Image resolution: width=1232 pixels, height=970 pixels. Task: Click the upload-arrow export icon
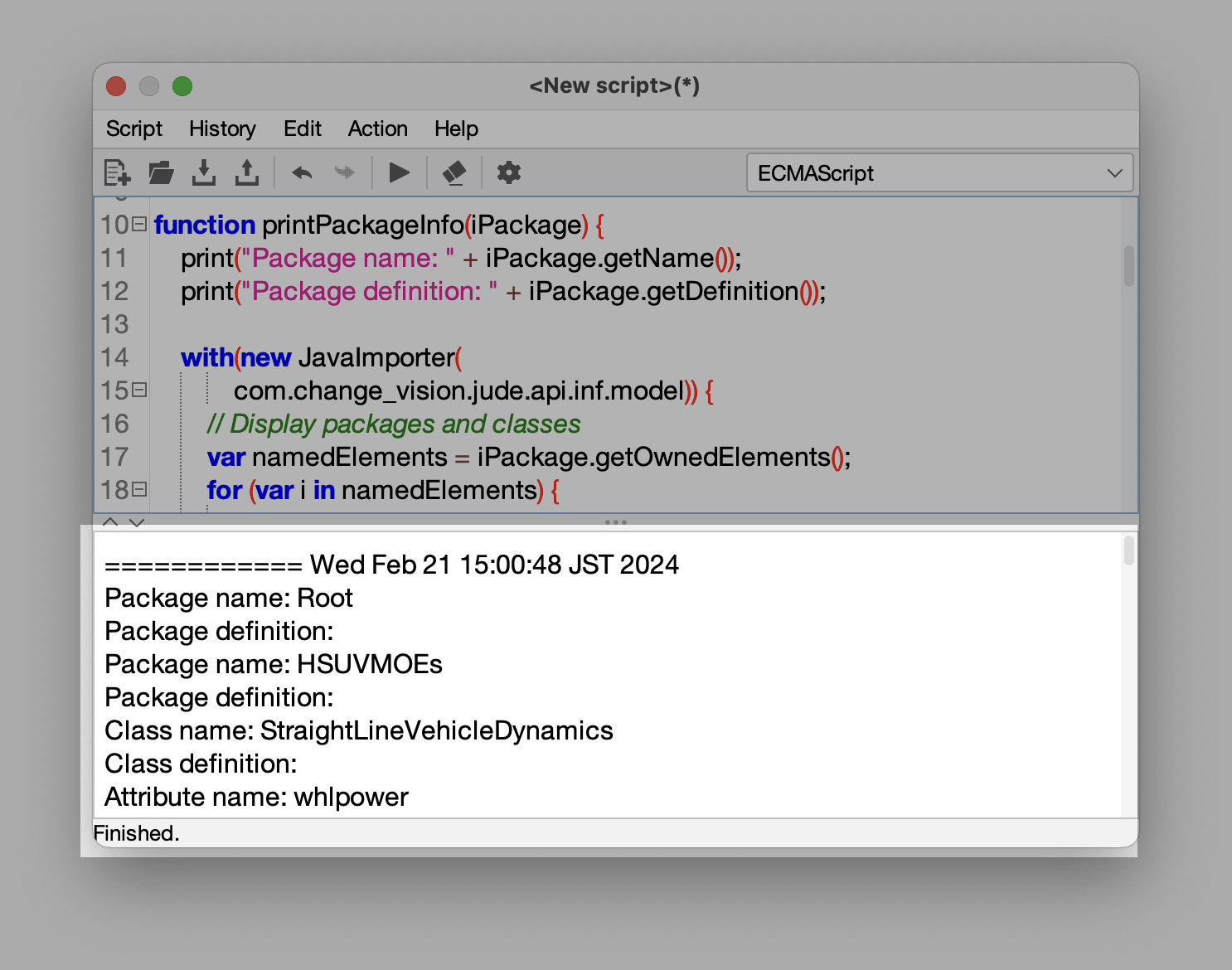click(x=247, y=172)
